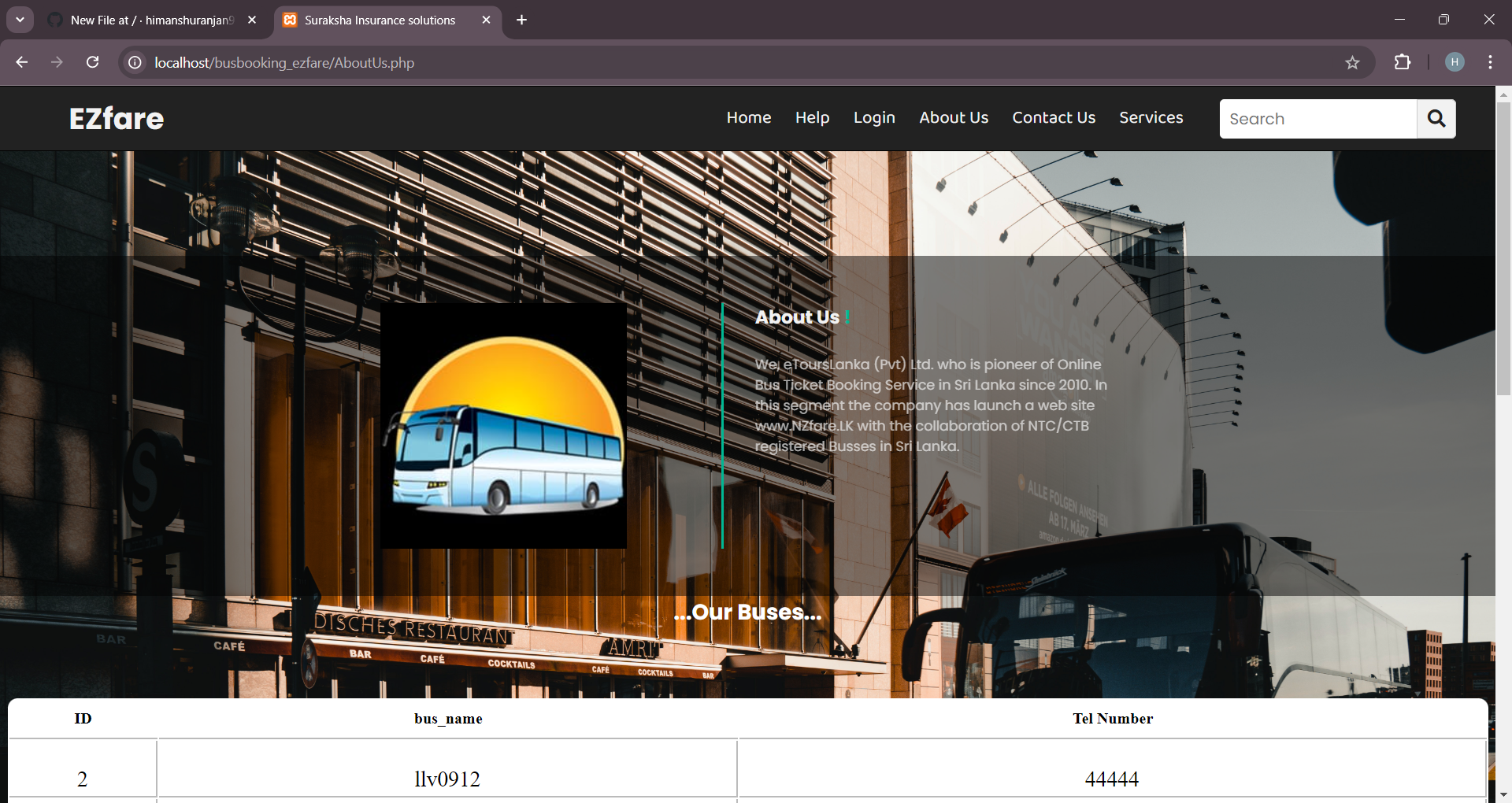This screenshot has height=803, width=1512.
Task: Open the Chrome profile avatar
Action: pos(1455,62)
